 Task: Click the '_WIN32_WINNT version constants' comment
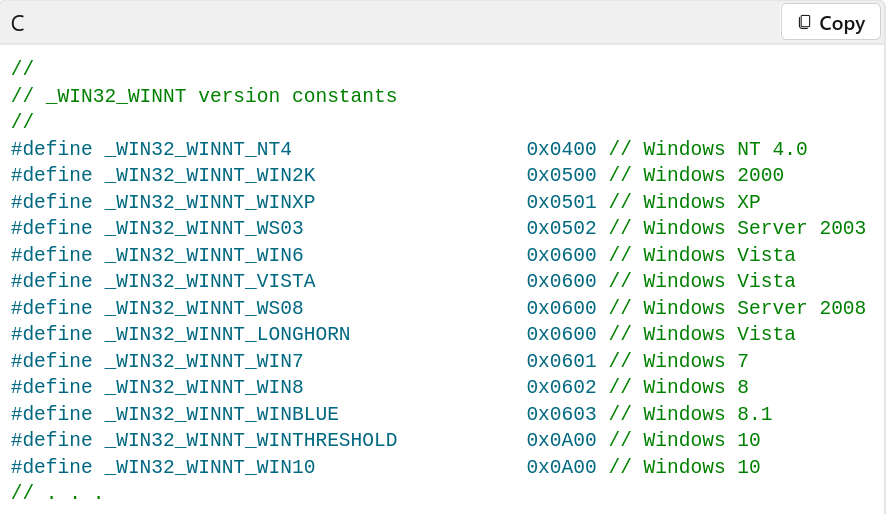pyautogui.click(x=204, y=96)
